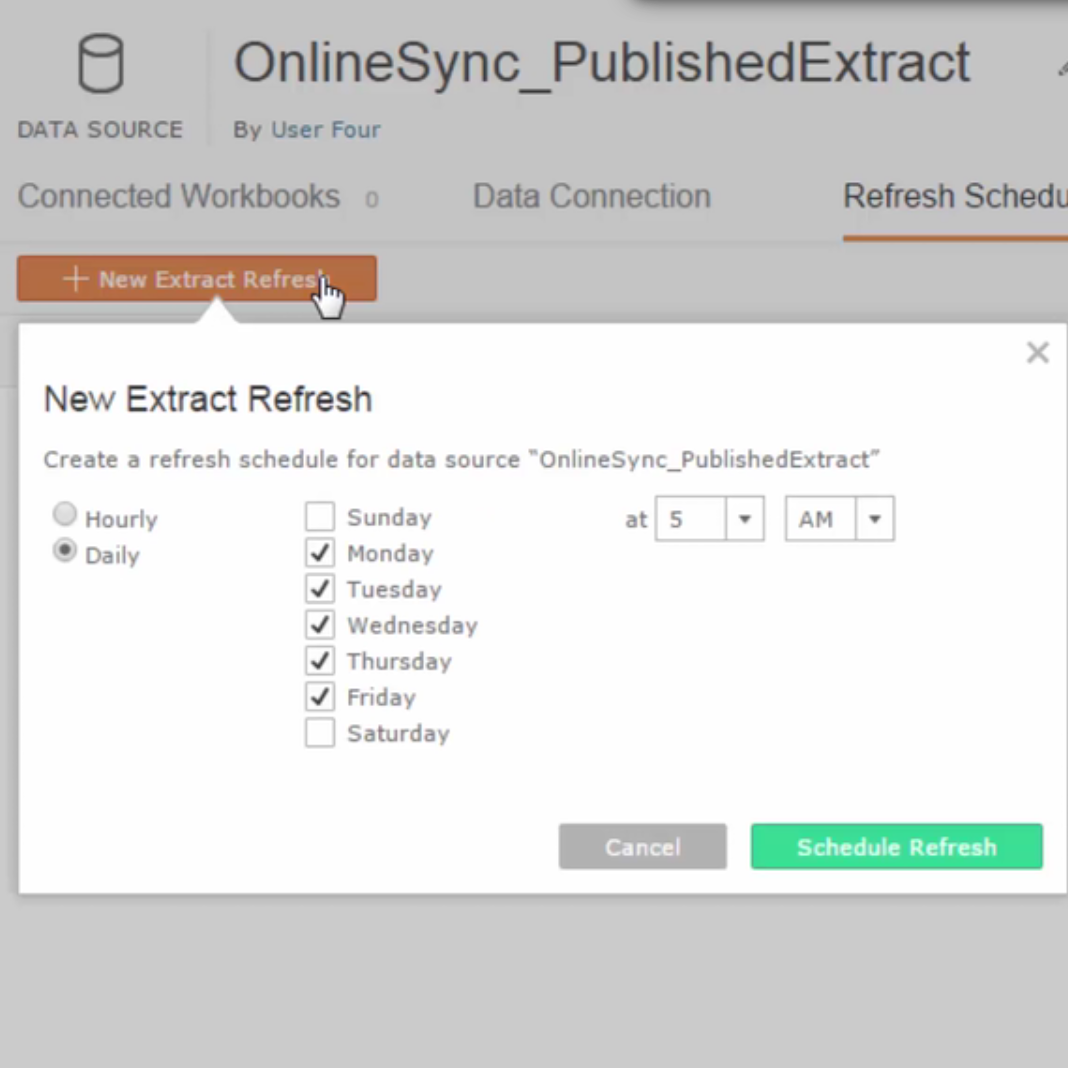The width and height of the screenshot is (1068, 1068).
Task: Enable the Sunday checkbox
Action: (320, 517)
